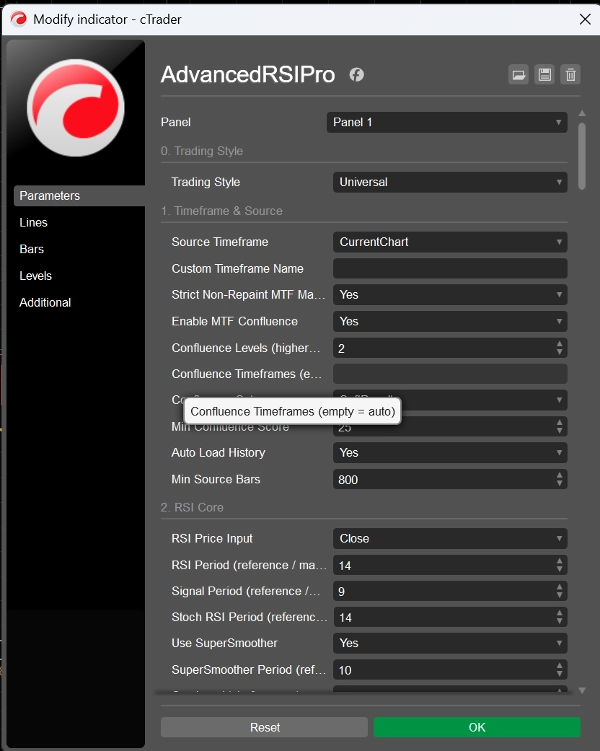Screen dimensions: 600x751
Task: Click the AdvancedRSIPro title text
Action: coord(248,75)
